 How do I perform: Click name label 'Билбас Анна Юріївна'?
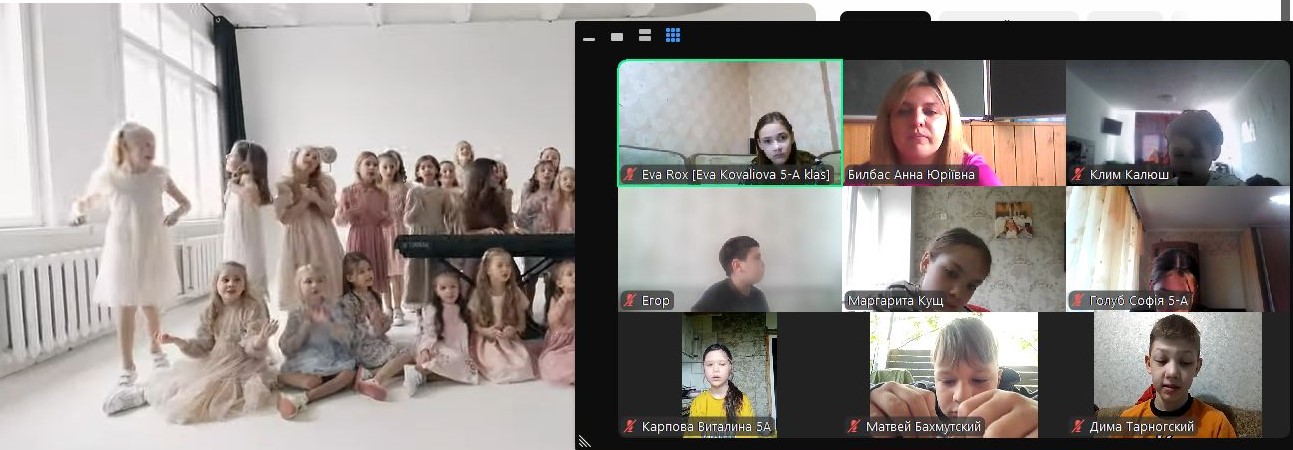[911, 174]
